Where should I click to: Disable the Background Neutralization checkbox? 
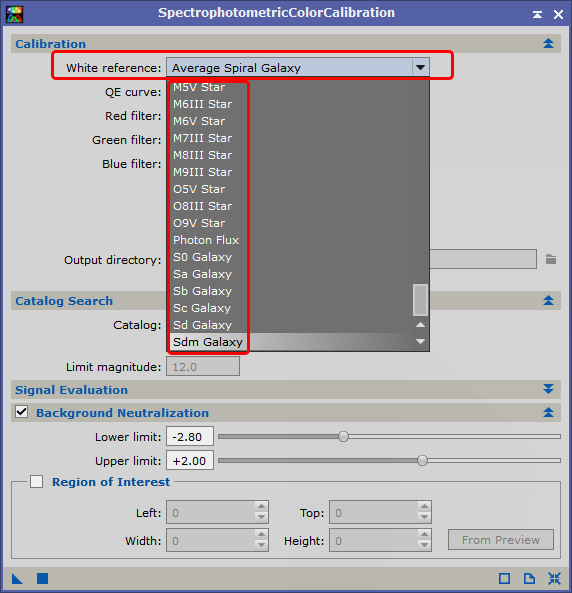22,412
